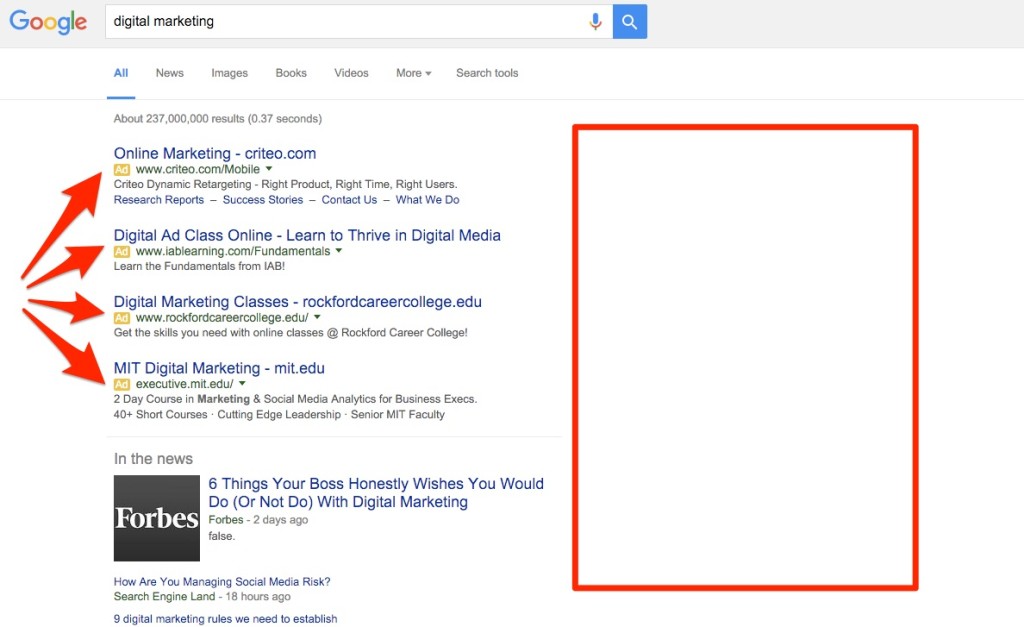Open dropdown arrow next to executive.mit.edu
1024x627 pixels.
pyautogui.click(x=242, y=384)
